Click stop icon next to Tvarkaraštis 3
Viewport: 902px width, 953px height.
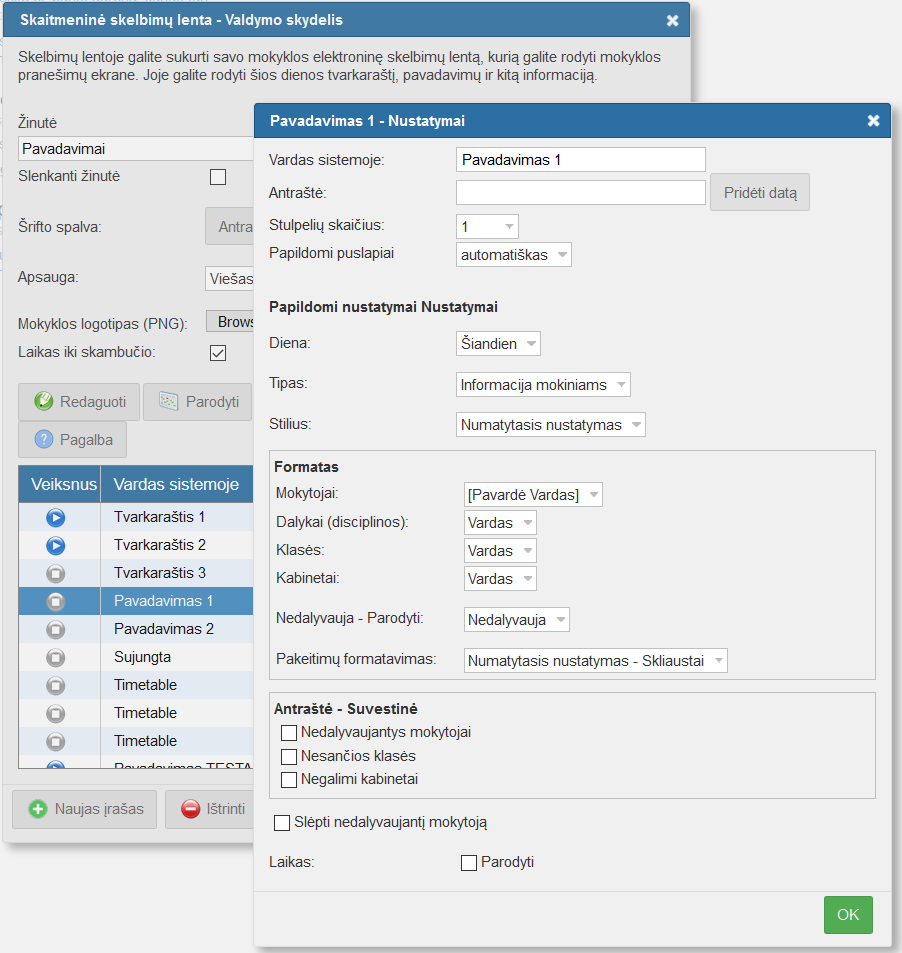(x=56, y=573)
